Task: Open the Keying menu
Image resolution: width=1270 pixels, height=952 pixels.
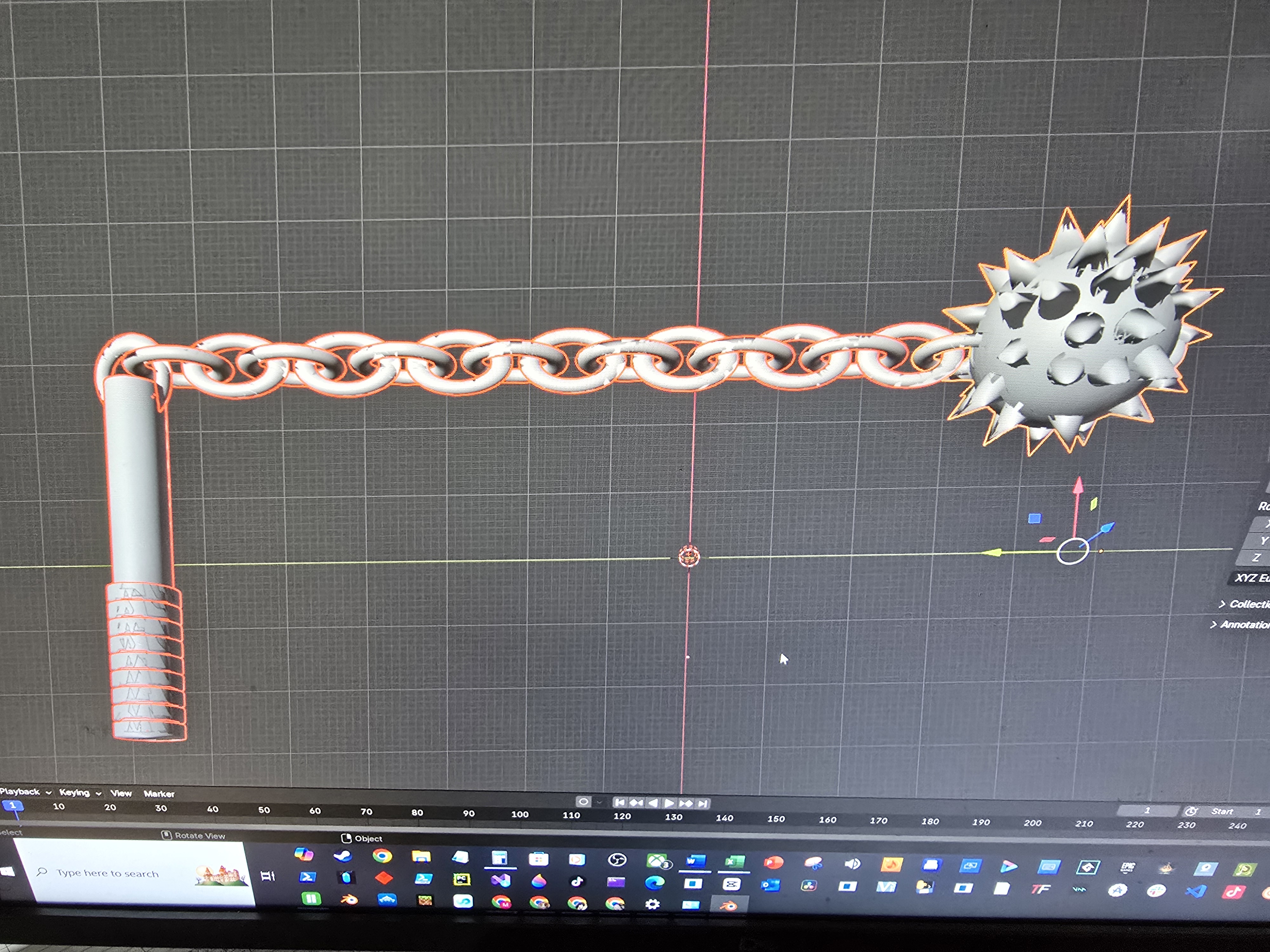Action: 75,792
